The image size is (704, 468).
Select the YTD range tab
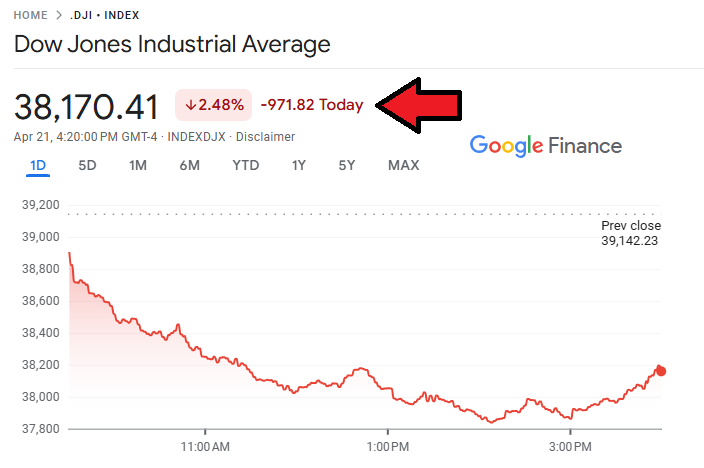[x=246, y=165]
